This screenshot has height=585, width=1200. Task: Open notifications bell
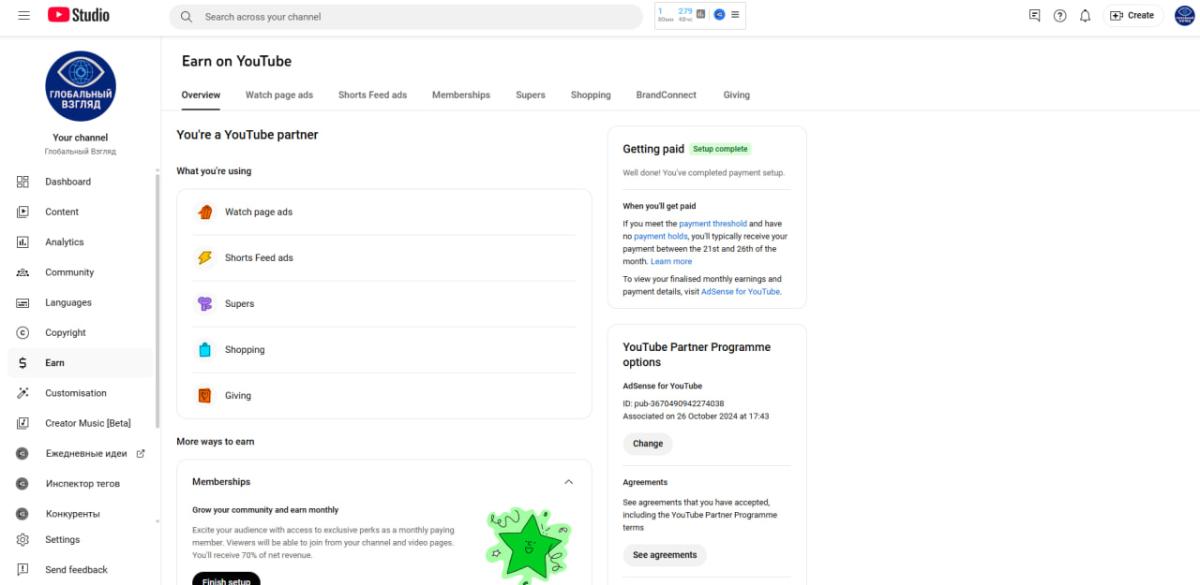point(1085,16)
